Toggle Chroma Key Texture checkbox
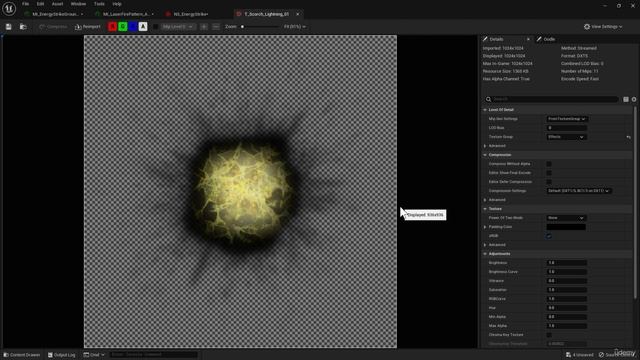Screen dimensions: 640x360 (549, 335)
